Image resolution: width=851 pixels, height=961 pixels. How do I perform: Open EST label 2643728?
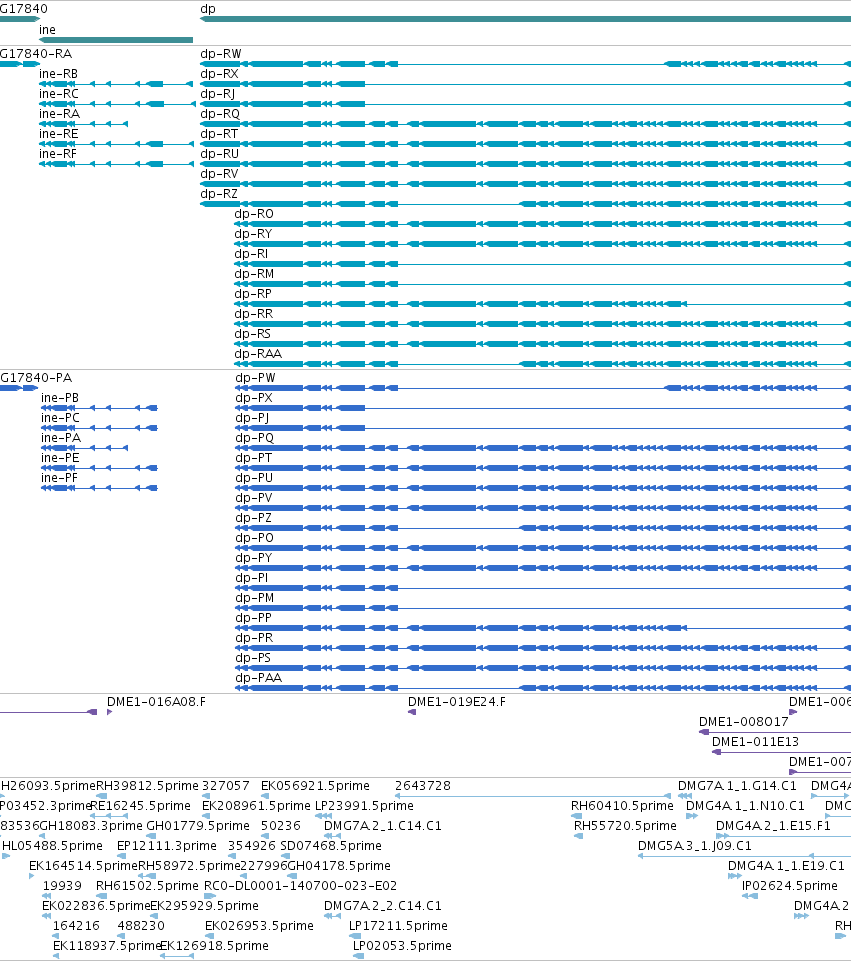[x=423, y=786]
